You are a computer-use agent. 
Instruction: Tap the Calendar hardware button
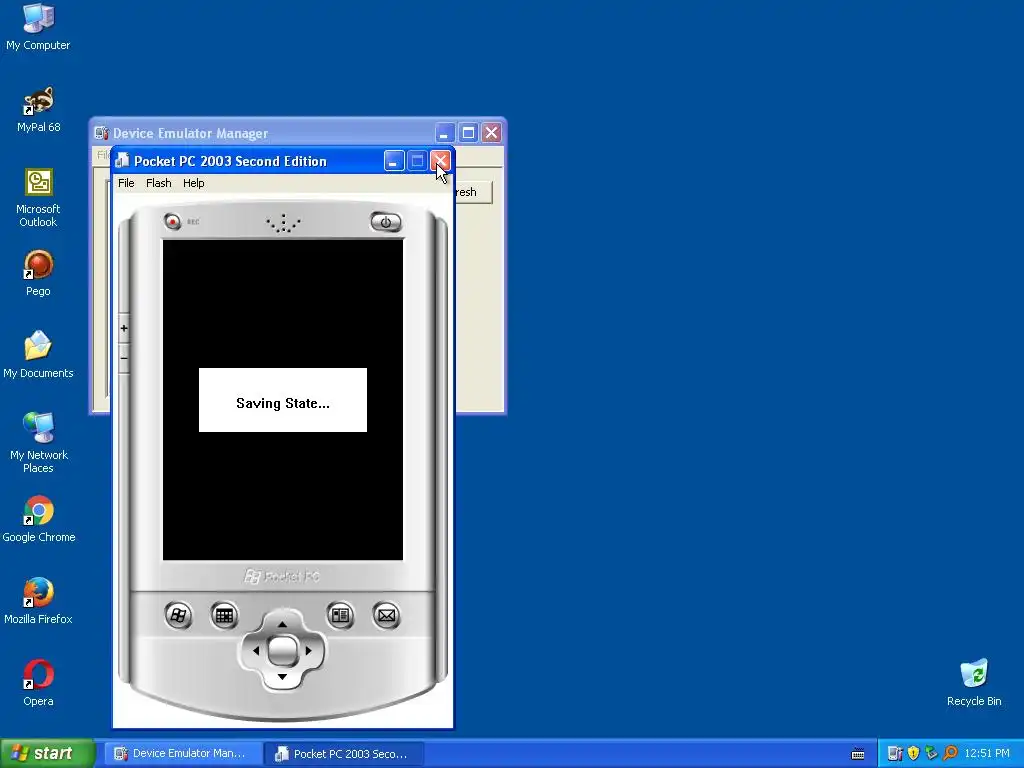(x=224, y=615)
